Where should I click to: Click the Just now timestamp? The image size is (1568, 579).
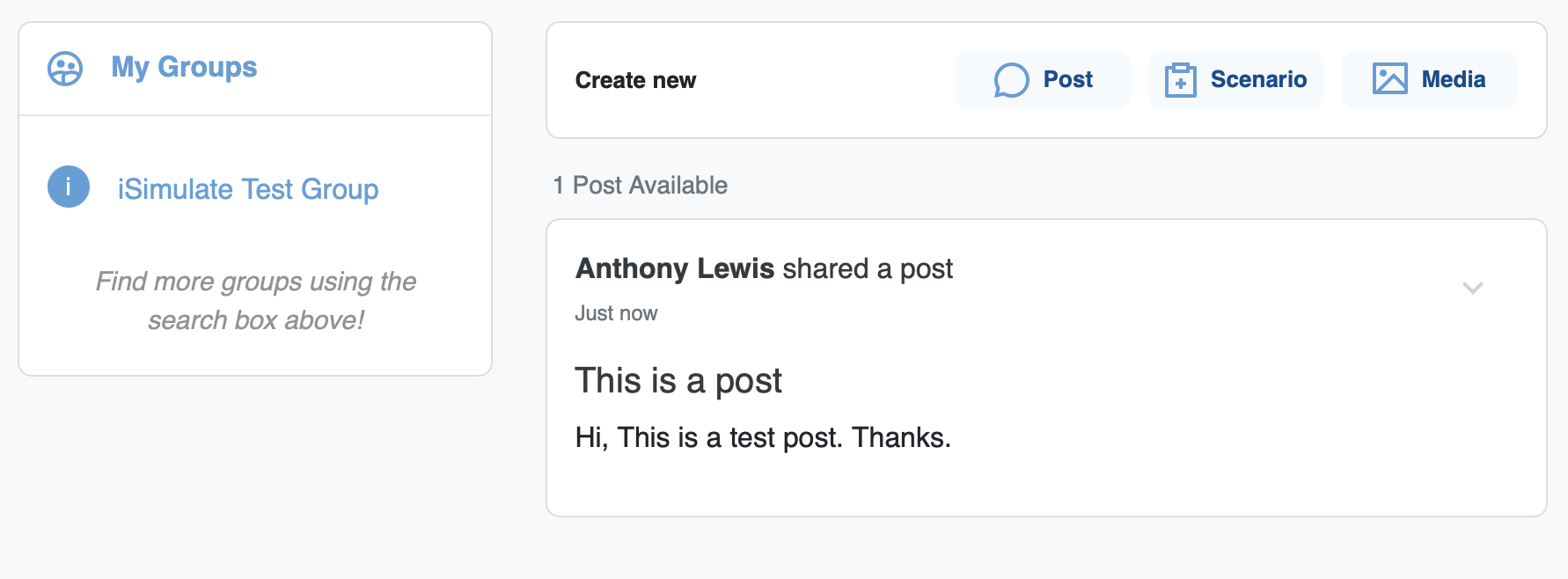[616, 312]
